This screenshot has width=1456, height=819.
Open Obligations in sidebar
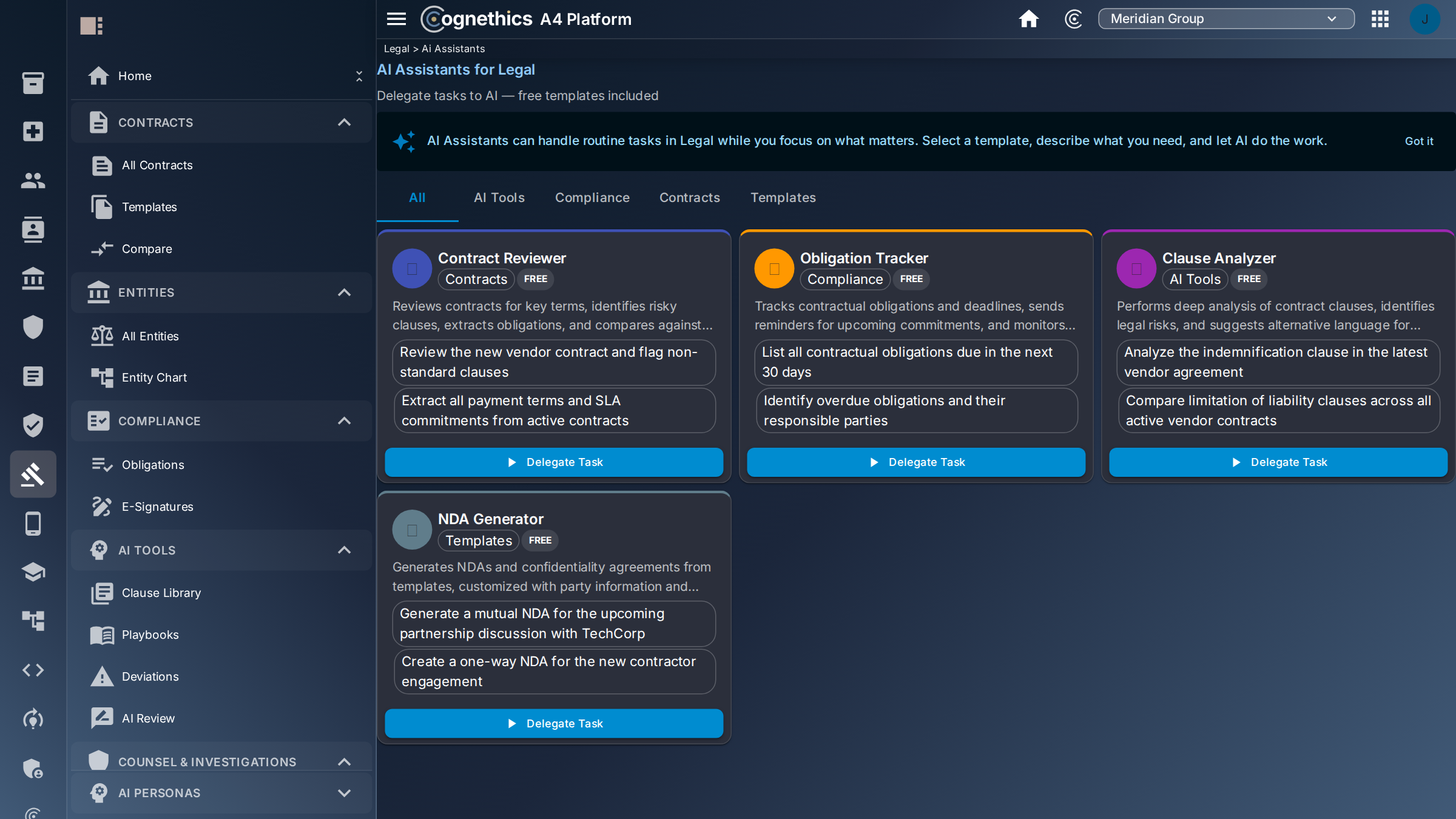(221, 465)
